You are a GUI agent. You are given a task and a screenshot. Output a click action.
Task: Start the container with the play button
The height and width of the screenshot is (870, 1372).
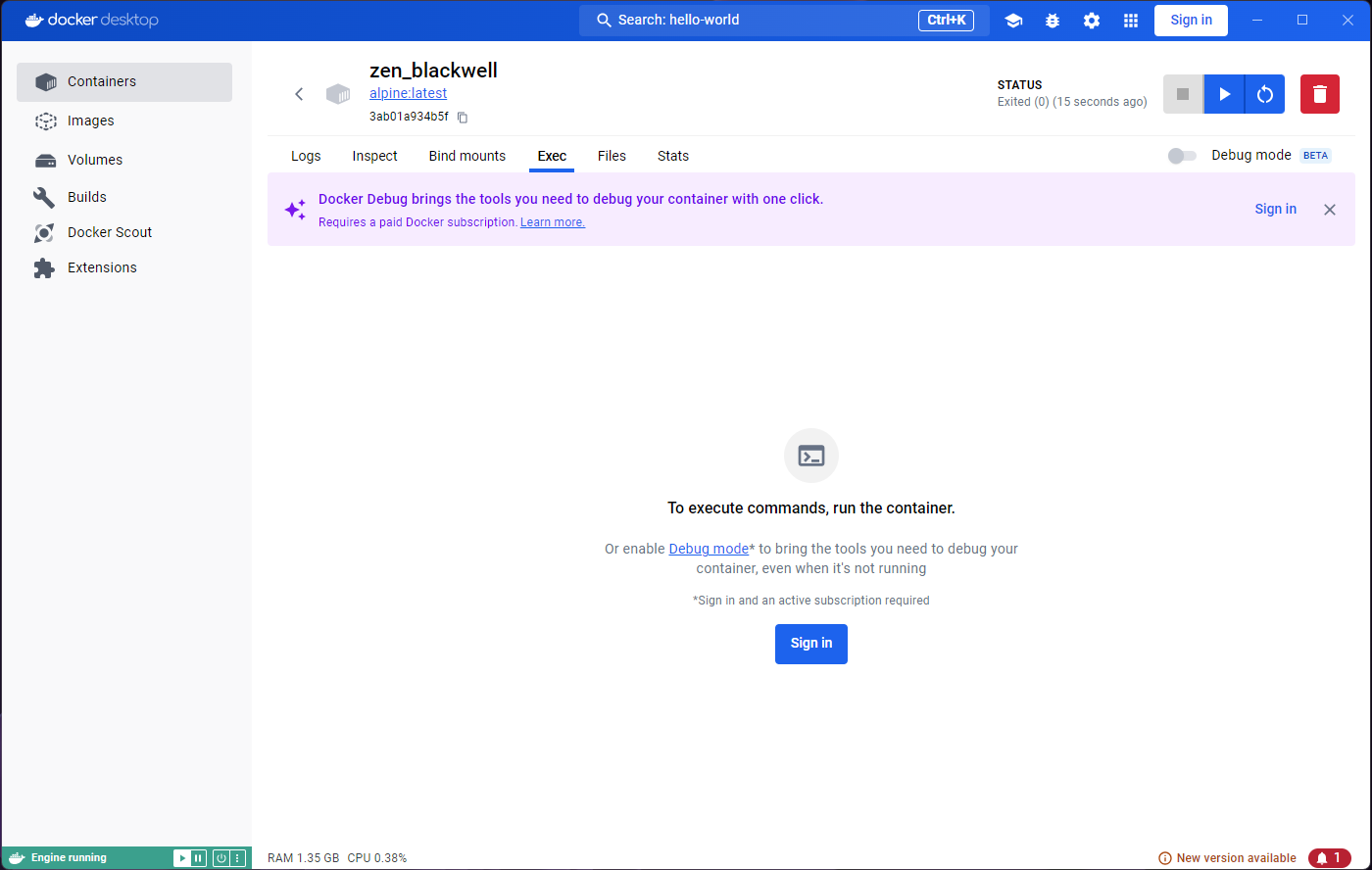(1224, 94)
